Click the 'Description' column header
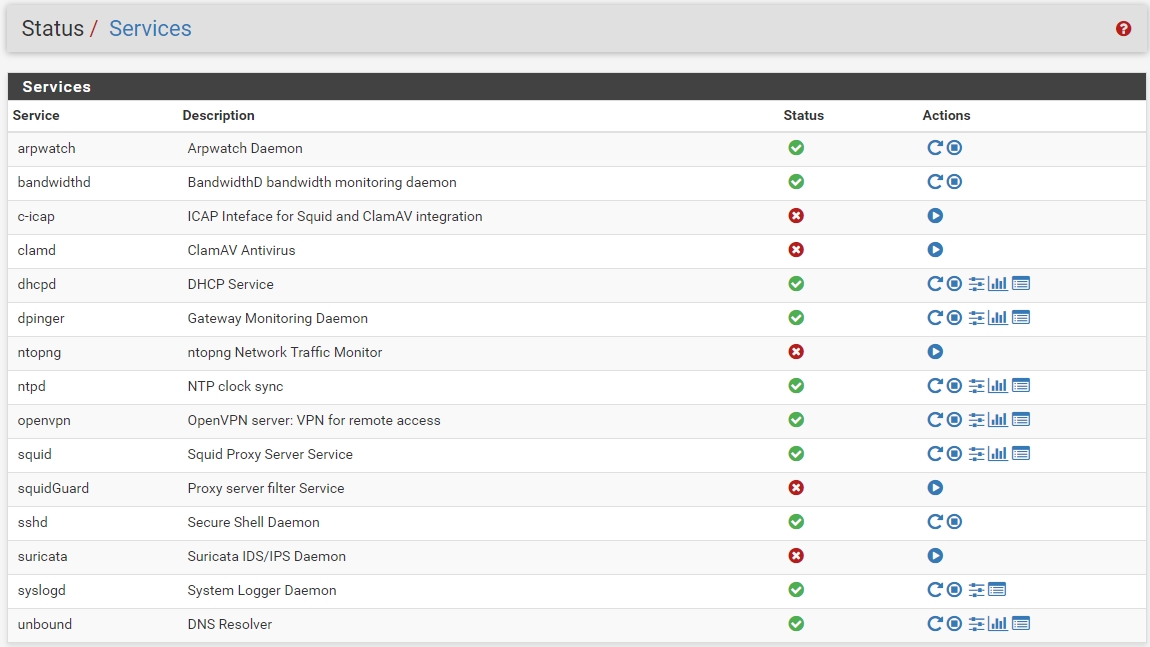1150x647 pixels. click(x=219, y=115)
